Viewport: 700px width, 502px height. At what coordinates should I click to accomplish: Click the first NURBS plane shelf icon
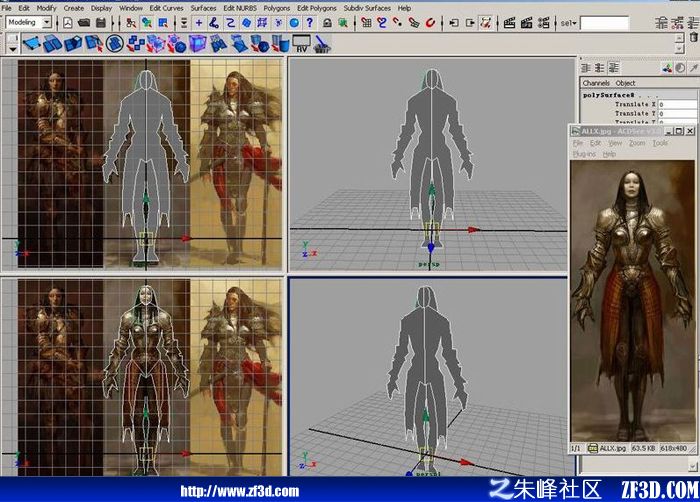32,44
